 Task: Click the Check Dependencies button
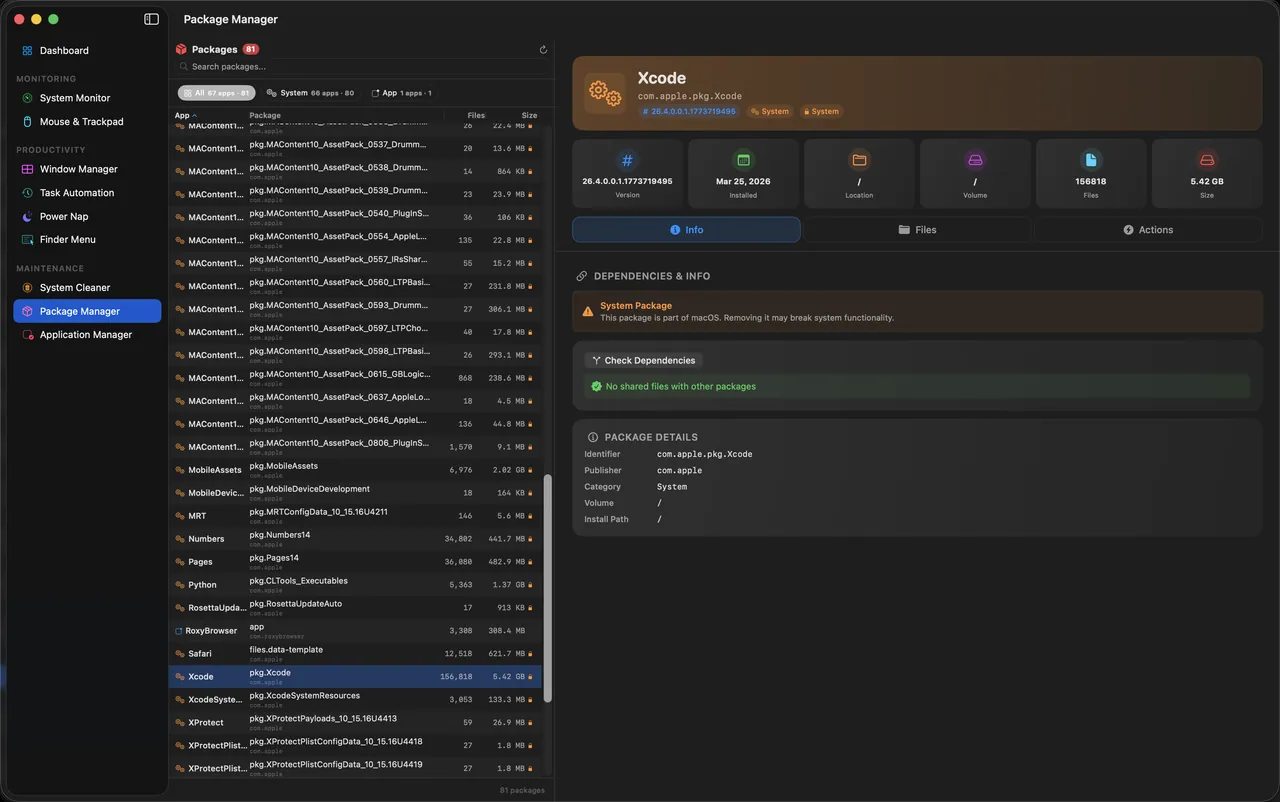coord(643,360)
